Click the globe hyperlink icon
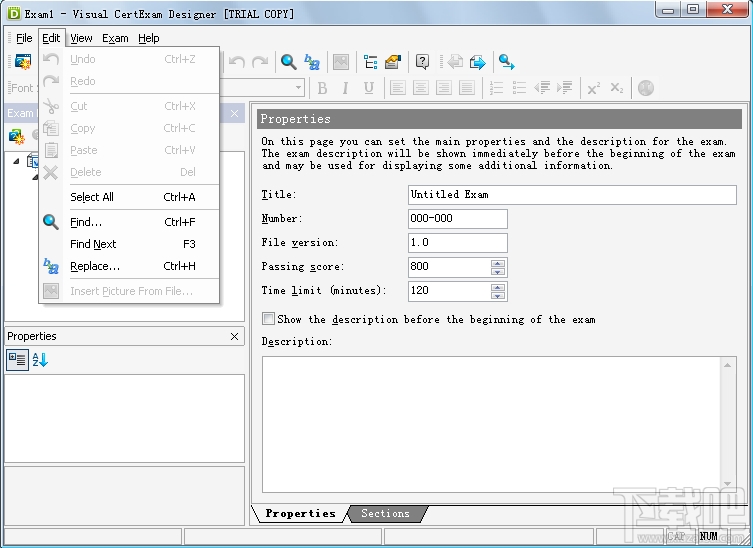This screenshot has width=753, height=548. pos(646,88)
